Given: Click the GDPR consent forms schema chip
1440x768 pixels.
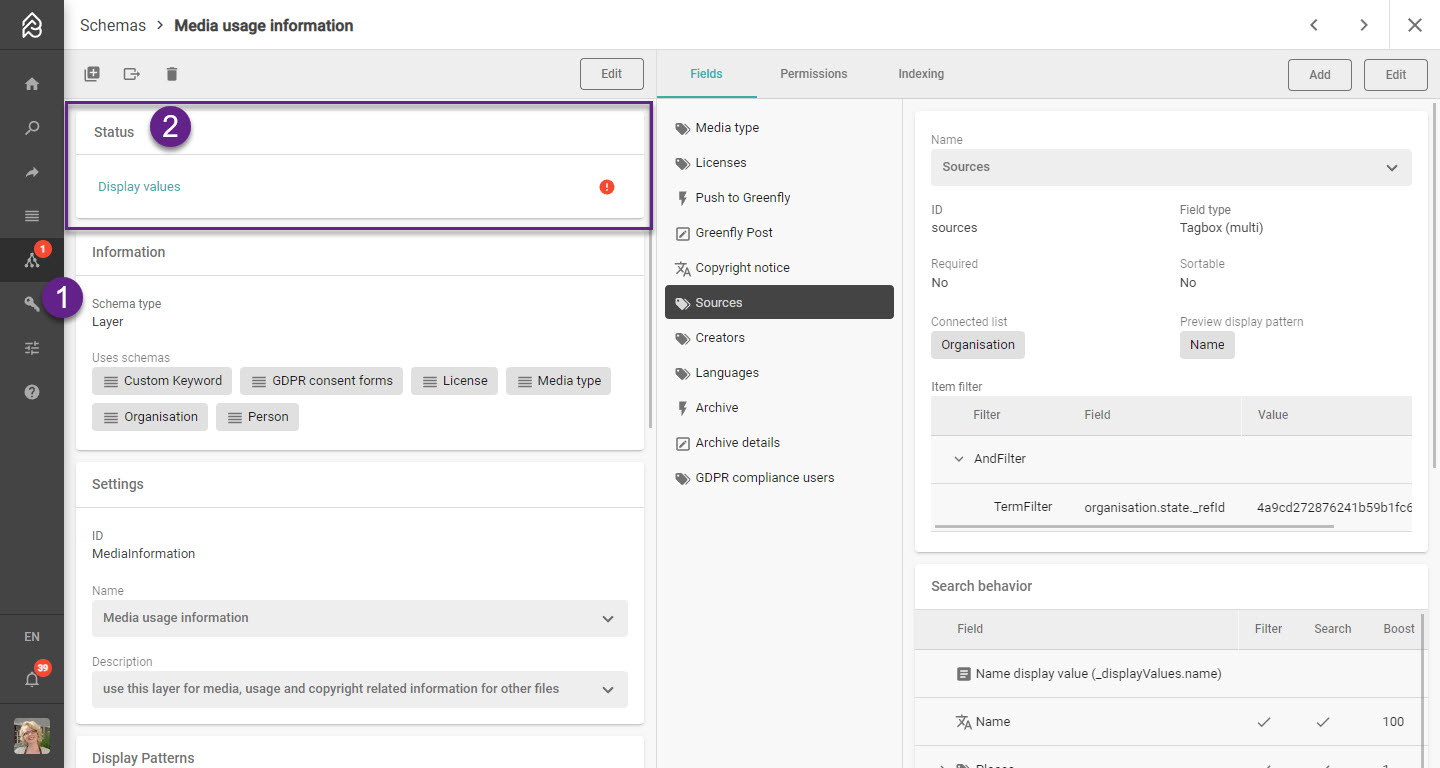Looking at the screenshot, I should [x=321, y=381].
